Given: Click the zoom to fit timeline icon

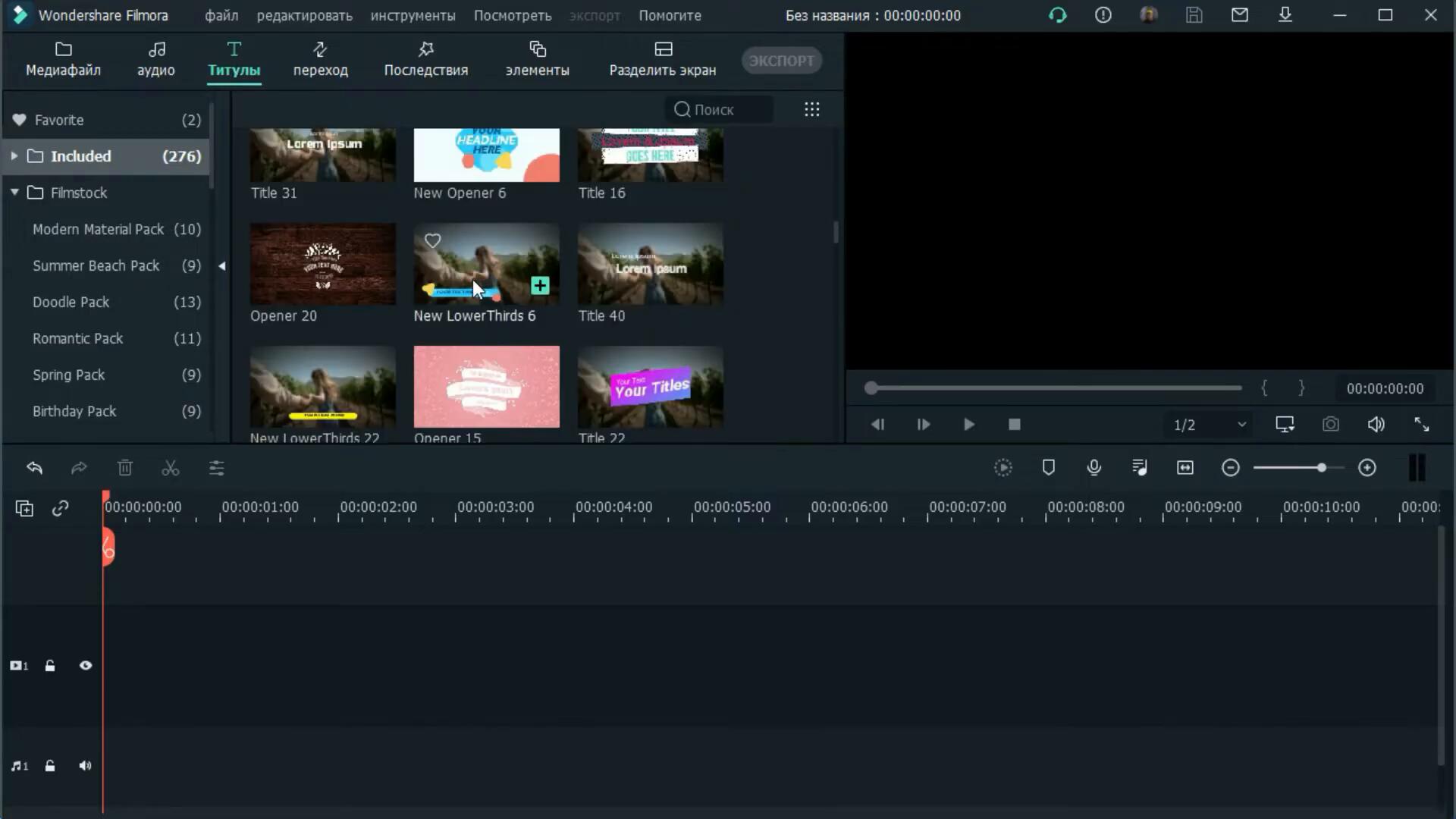Looking at the screenshot, I should 1185,468.
